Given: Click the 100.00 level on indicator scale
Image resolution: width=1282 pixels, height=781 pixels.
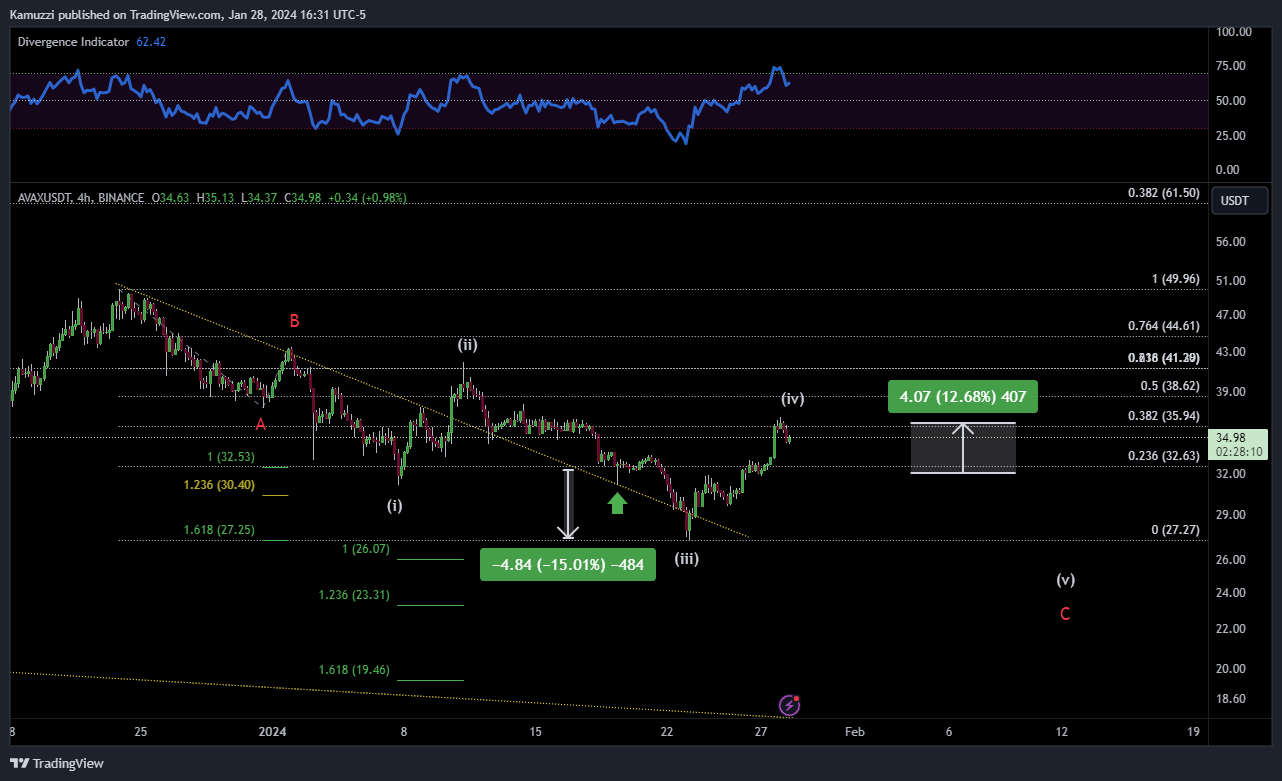Looking at the screenshot, I should 1233,32.
